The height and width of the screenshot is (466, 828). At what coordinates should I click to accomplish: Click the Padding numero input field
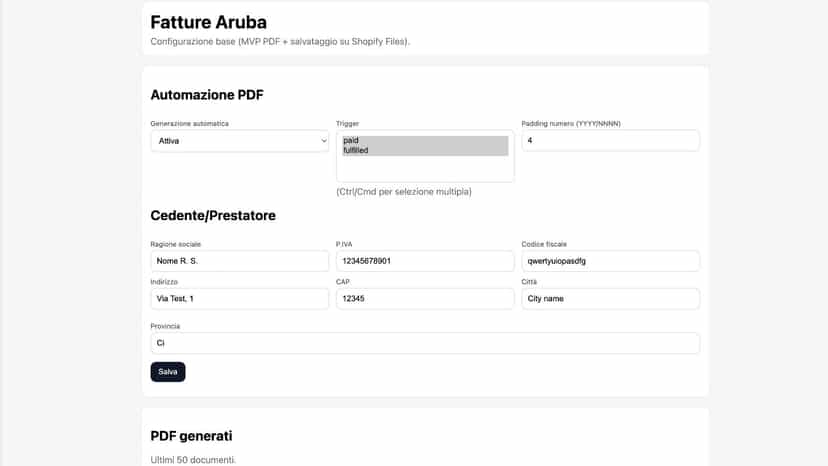click(610, 141)
